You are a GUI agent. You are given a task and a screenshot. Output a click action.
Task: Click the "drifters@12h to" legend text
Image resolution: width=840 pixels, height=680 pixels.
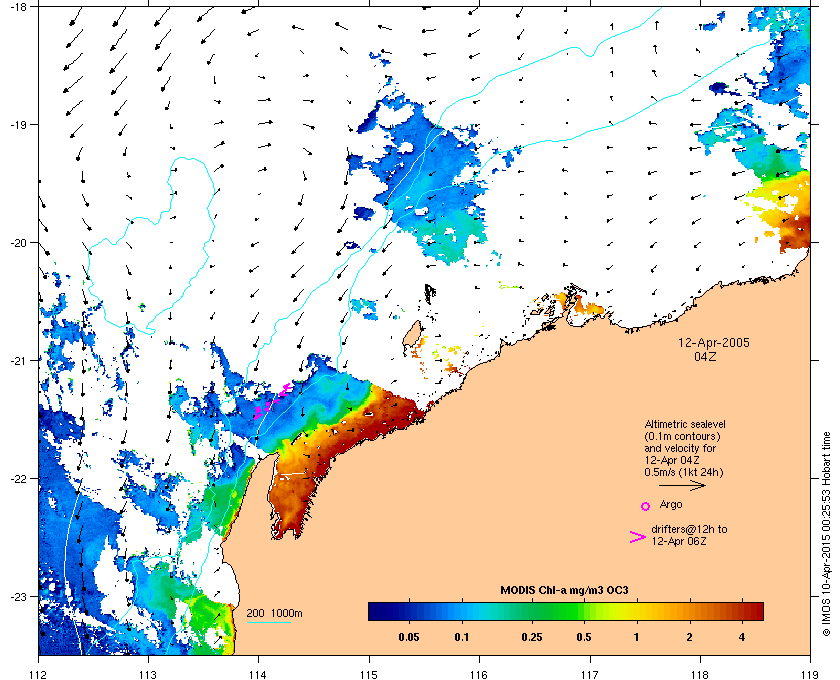tap(689, 529)
